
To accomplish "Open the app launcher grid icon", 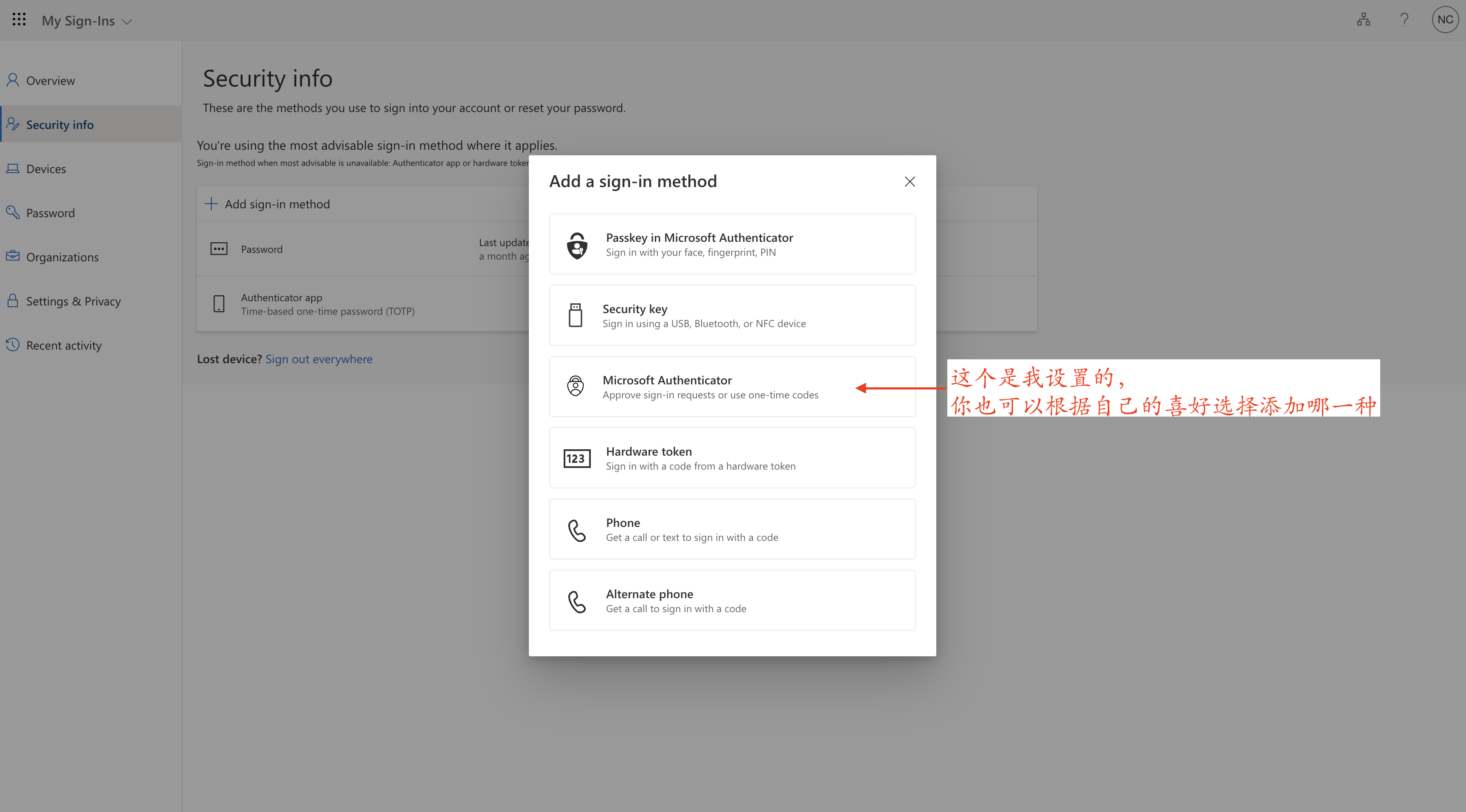I will pyautogui.click(x=19, y=20).
